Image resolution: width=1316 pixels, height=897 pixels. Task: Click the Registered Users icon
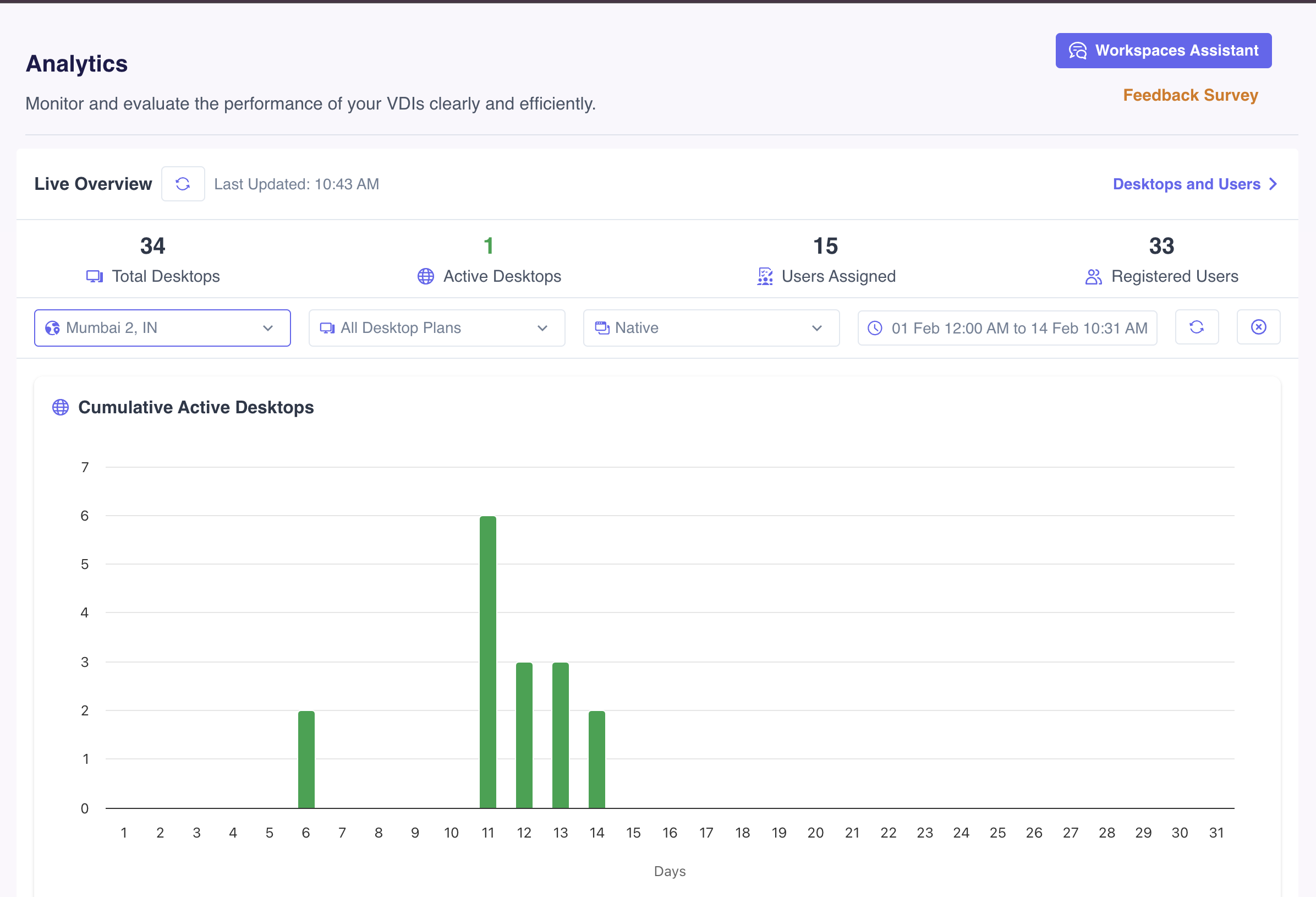click(1093, 276)
